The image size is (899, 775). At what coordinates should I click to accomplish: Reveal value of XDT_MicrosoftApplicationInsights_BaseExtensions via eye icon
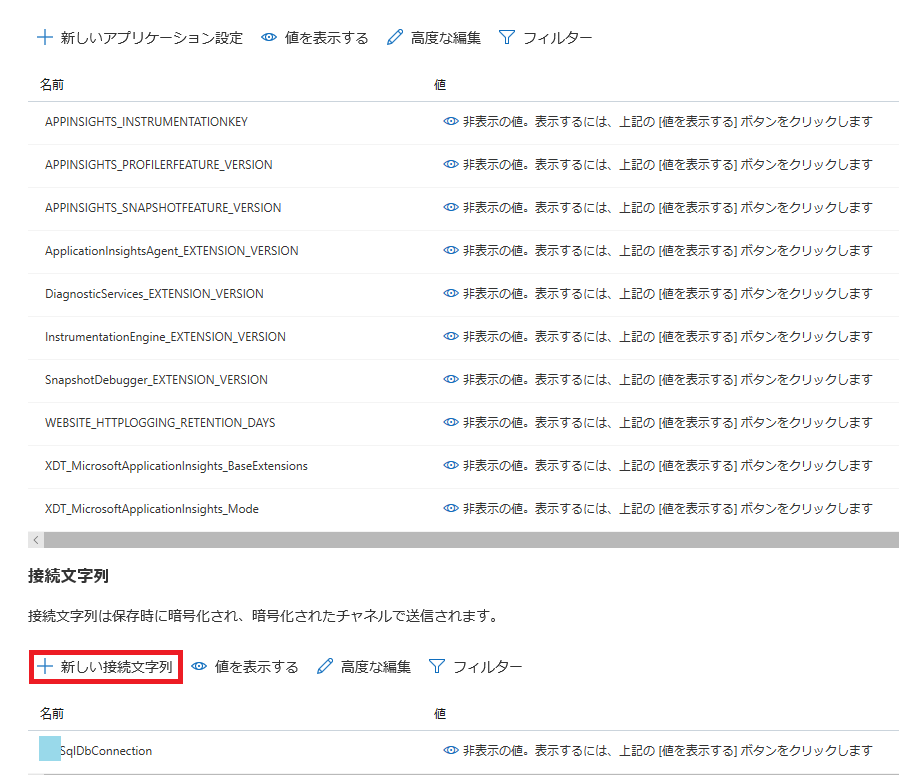tap(451, 465)
